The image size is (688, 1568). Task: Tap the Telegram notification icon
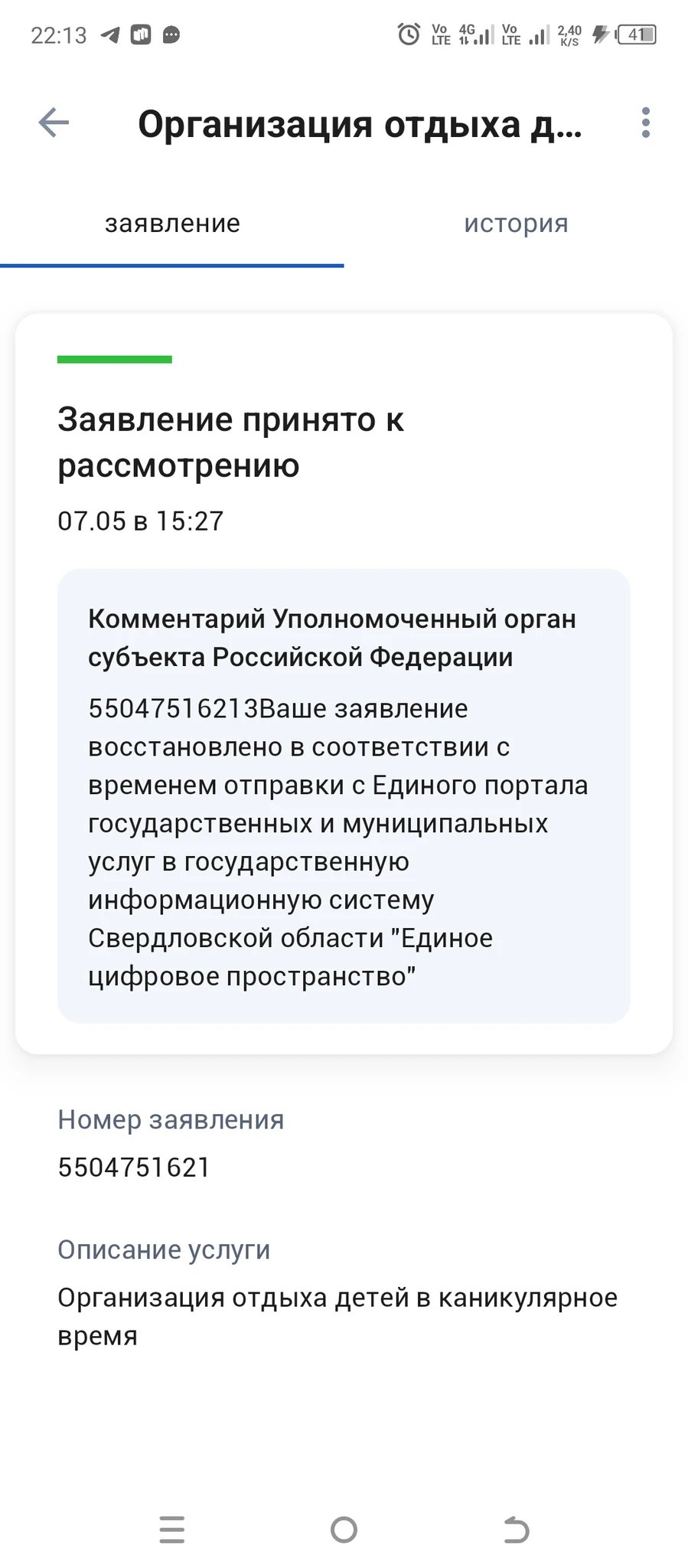point(111,35)
